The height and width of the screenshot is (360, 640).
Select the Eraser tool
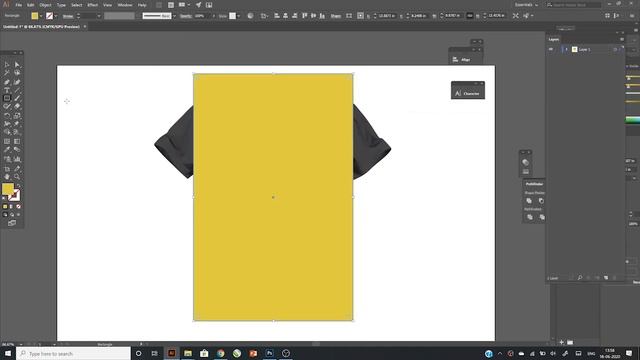pos(17,106)
